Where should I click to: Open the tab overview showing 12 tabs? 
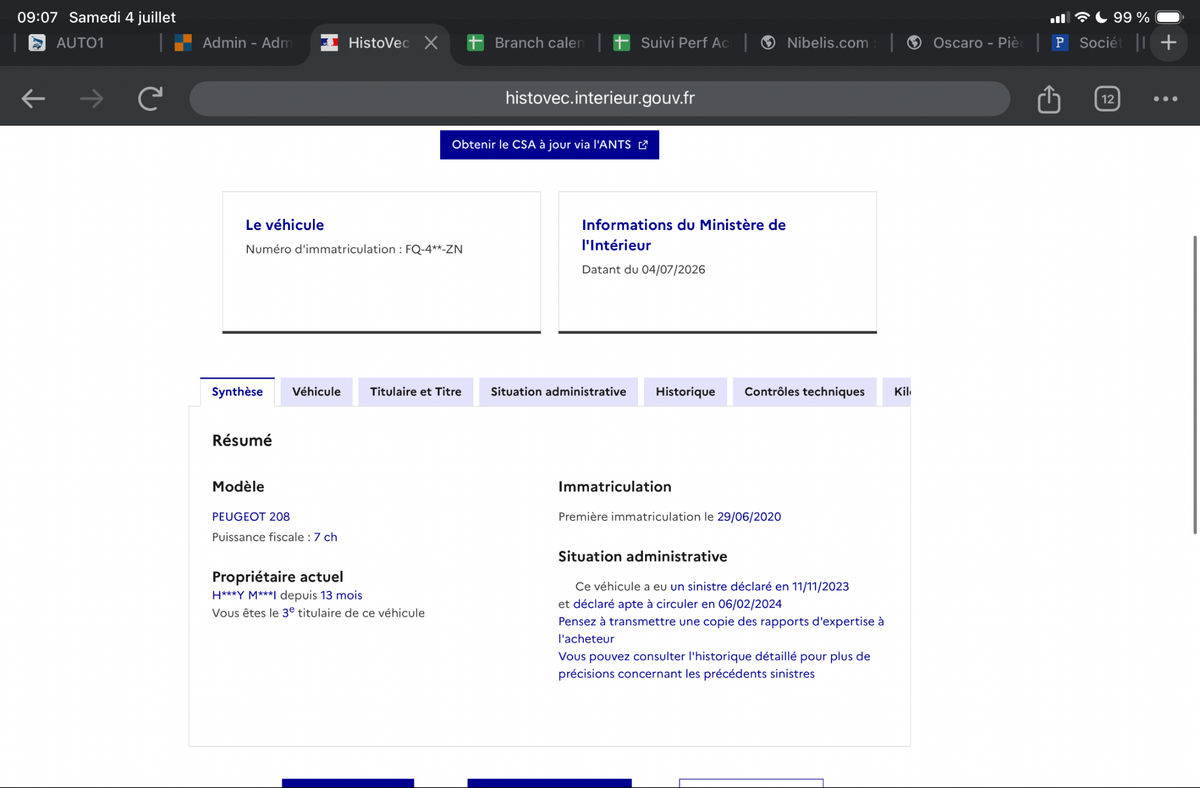(x=1107, y=99)
